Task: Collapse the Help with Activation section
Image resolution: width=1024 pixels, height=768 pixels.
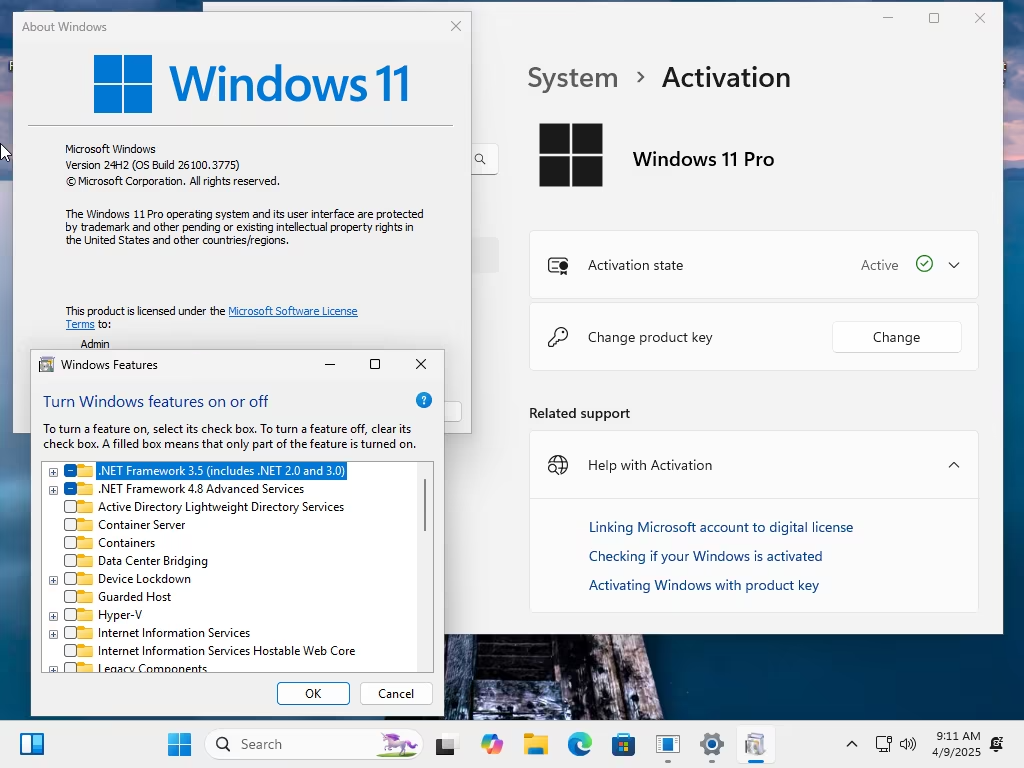Action: (953, 465)
